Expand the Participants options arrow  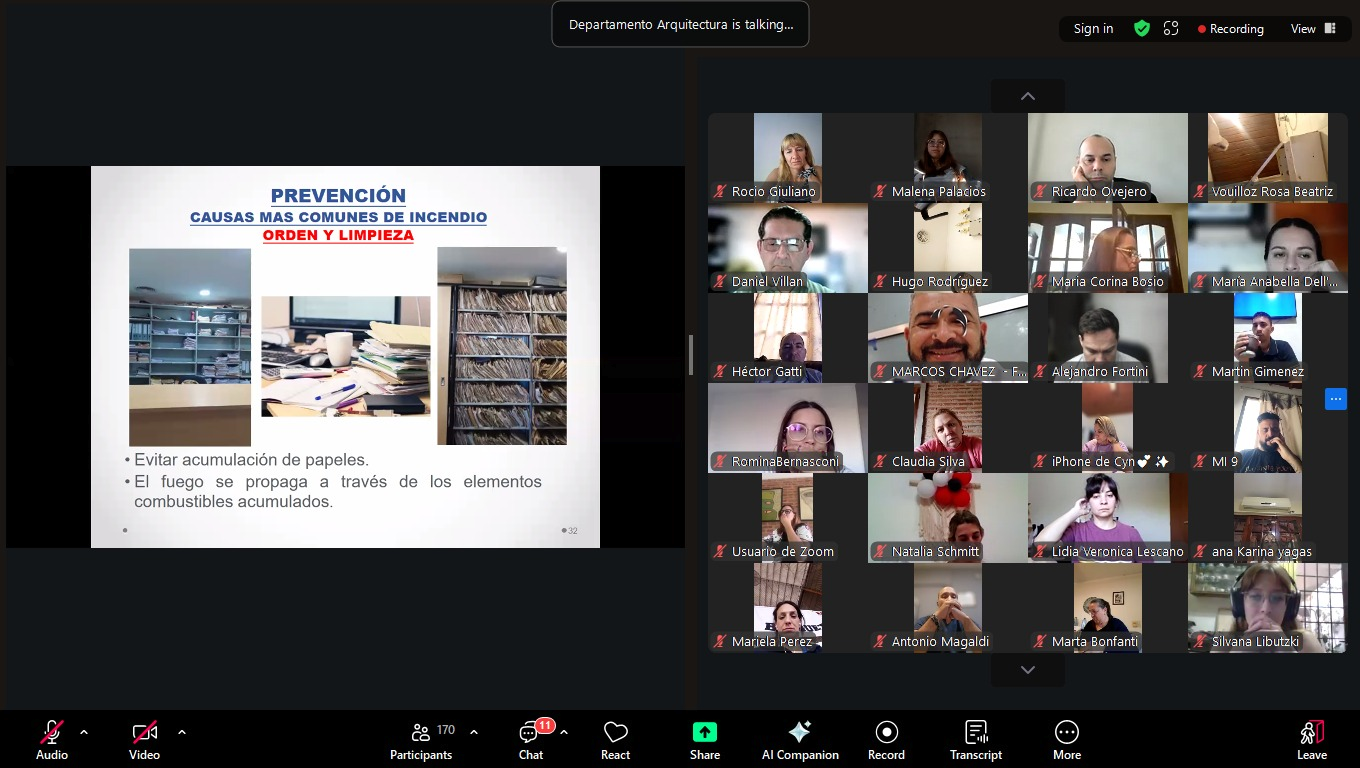[474, 732]
